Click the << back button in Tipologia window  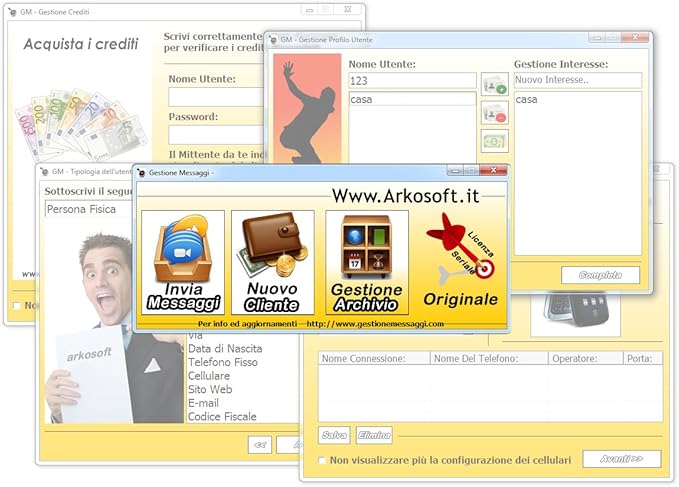point(260,445)
